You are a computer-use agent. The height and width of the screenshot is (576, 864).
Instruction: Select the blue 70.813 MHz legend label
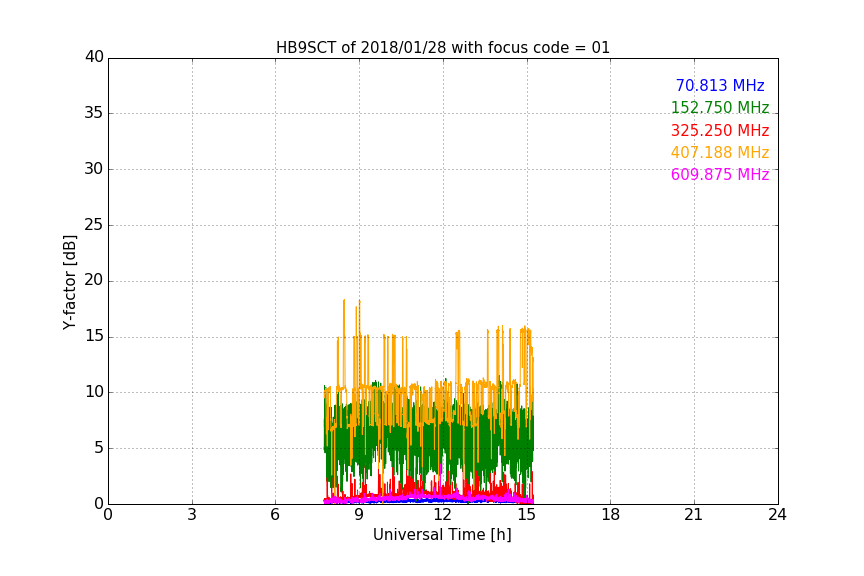(x=720, y=85)
